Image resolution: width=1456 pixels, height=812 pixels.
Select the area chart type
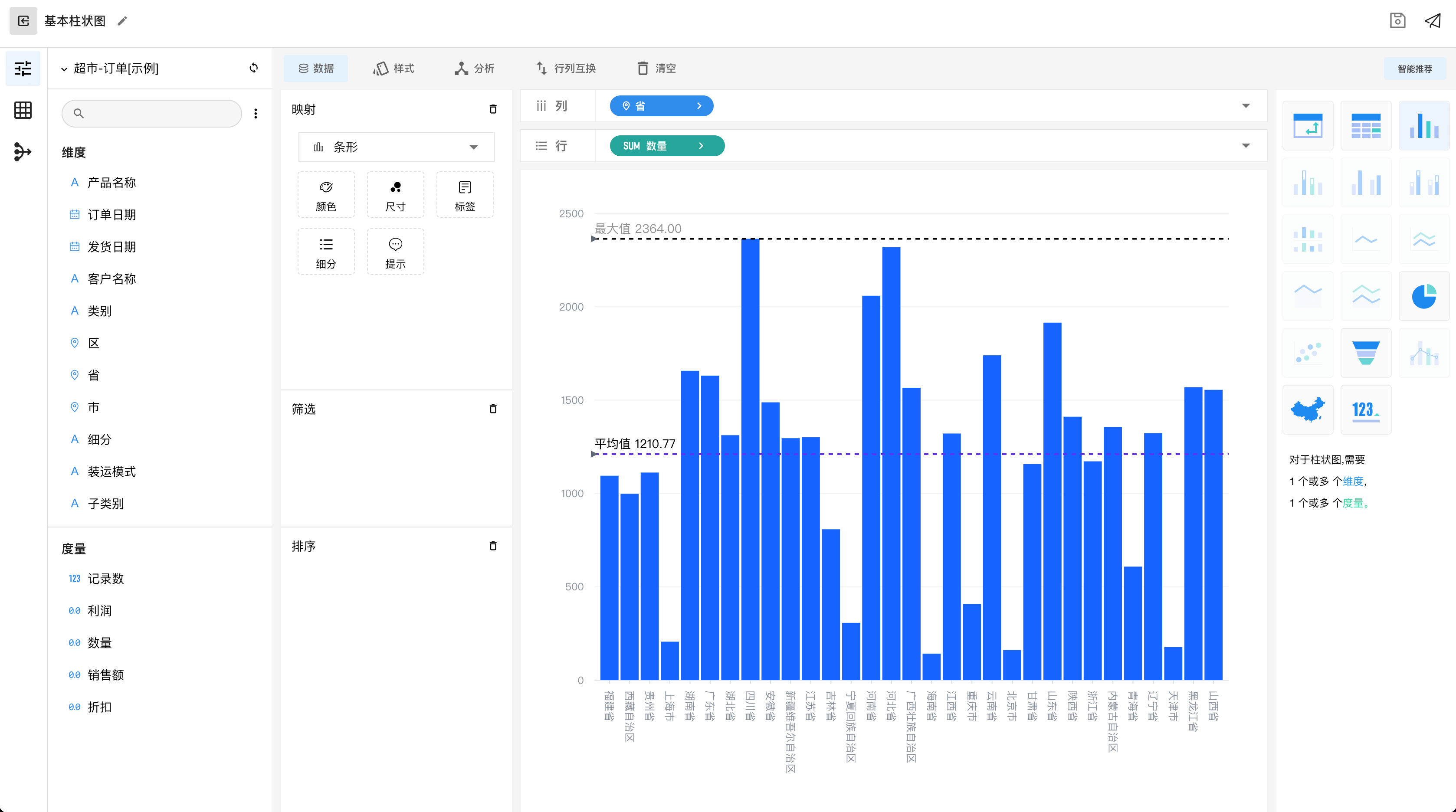click(x=1308, y=296)
